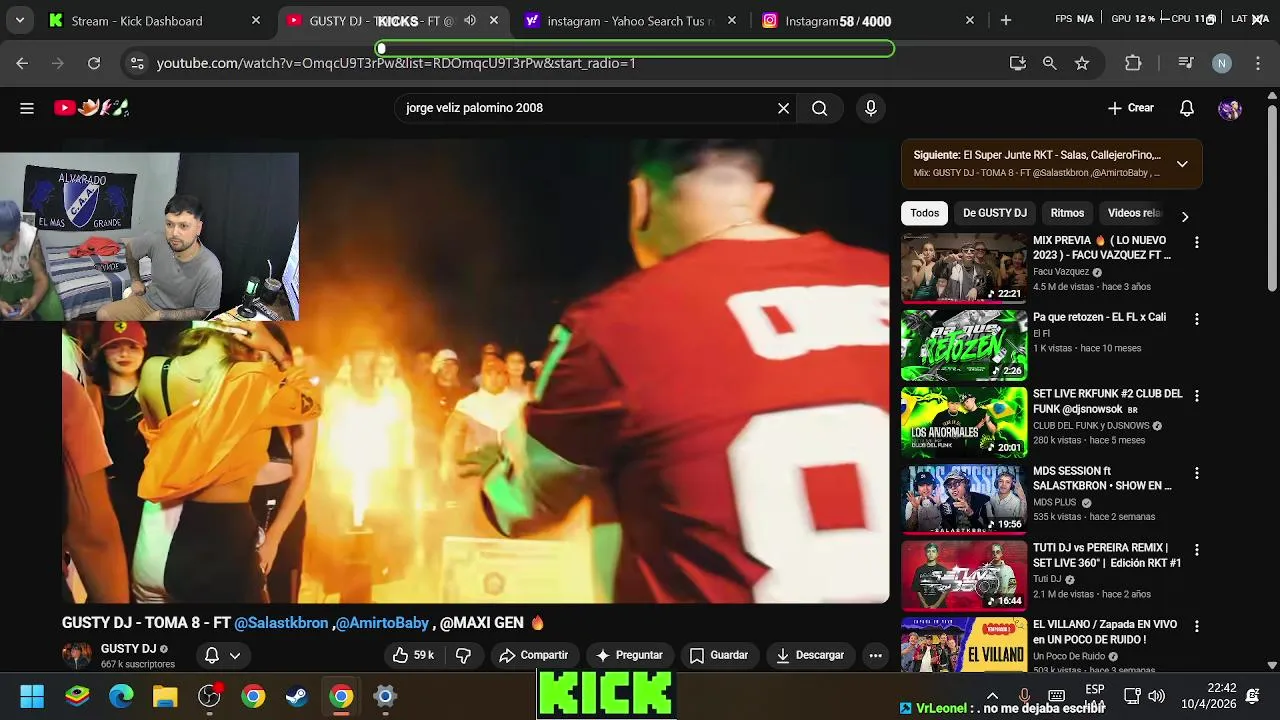The width and height of the screenshot is (1280, 720).
Task: View site information icon in address bar
Action: coord(137,63)
